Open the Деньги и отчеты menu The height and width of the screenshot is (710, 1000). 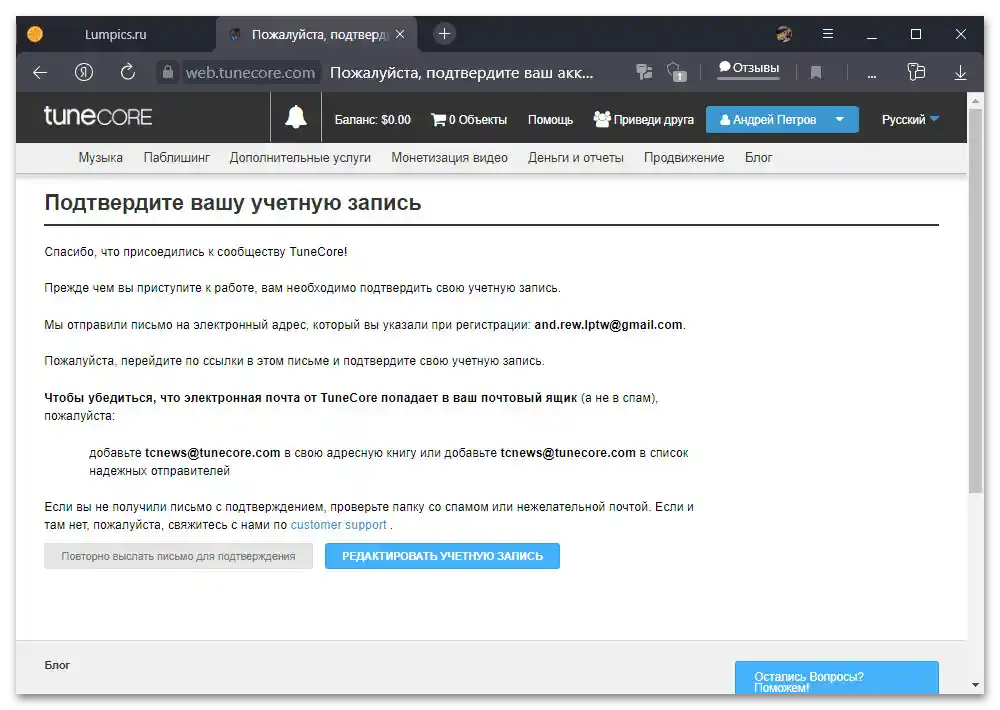576,158
